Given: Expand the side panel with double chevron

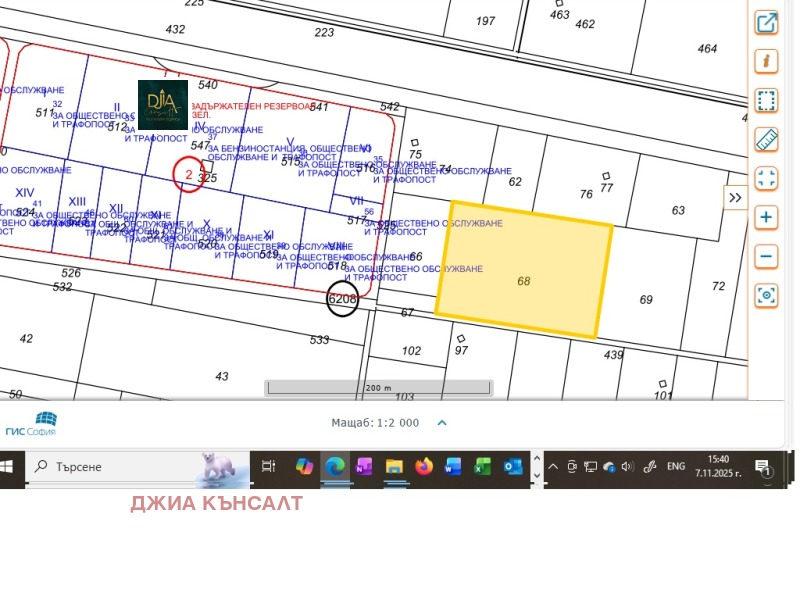Looking at the screenshot, I should tap(735, 197).
